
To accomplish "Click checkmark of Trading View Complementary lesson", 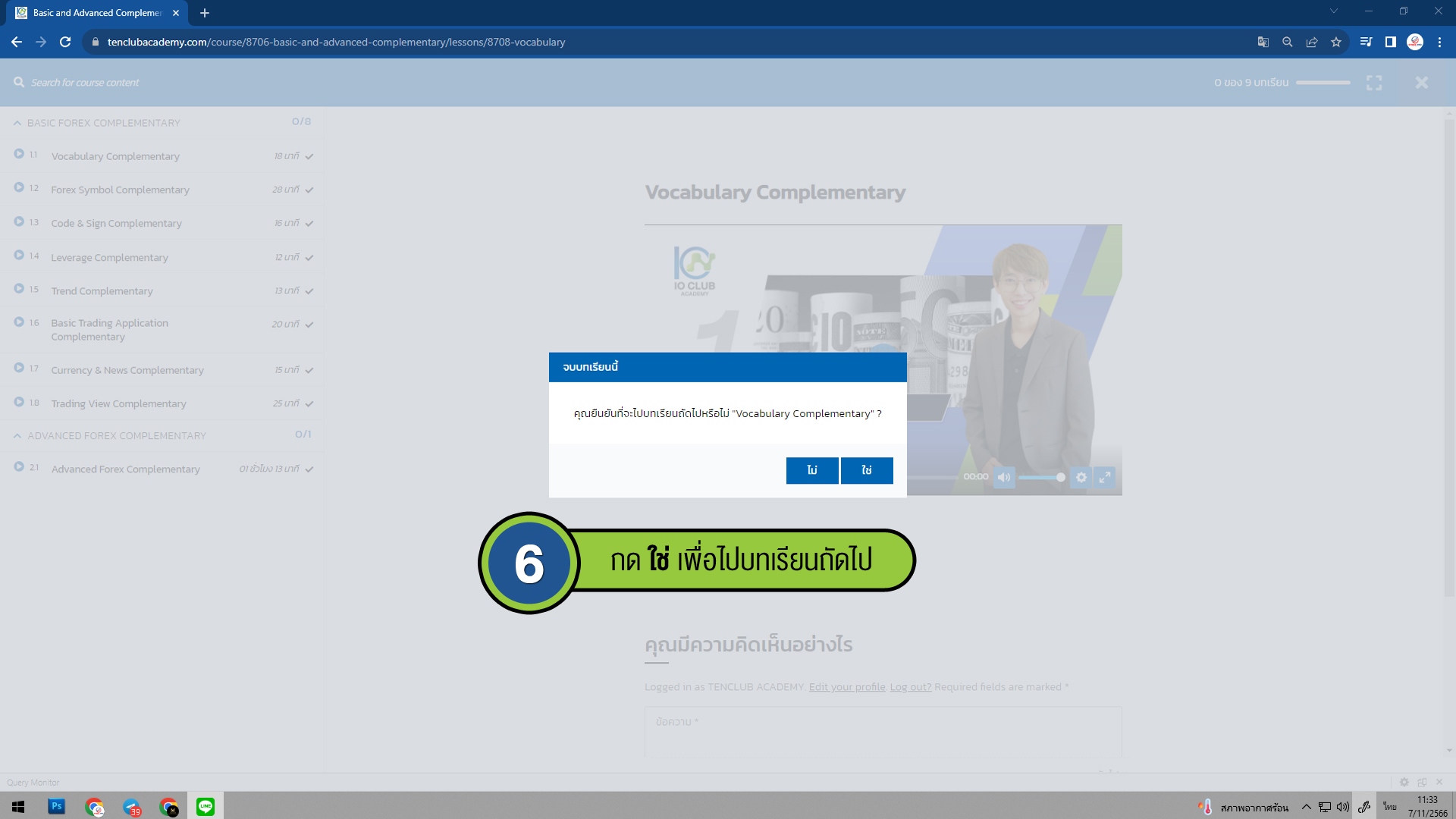I will click(x=309, y=403).
